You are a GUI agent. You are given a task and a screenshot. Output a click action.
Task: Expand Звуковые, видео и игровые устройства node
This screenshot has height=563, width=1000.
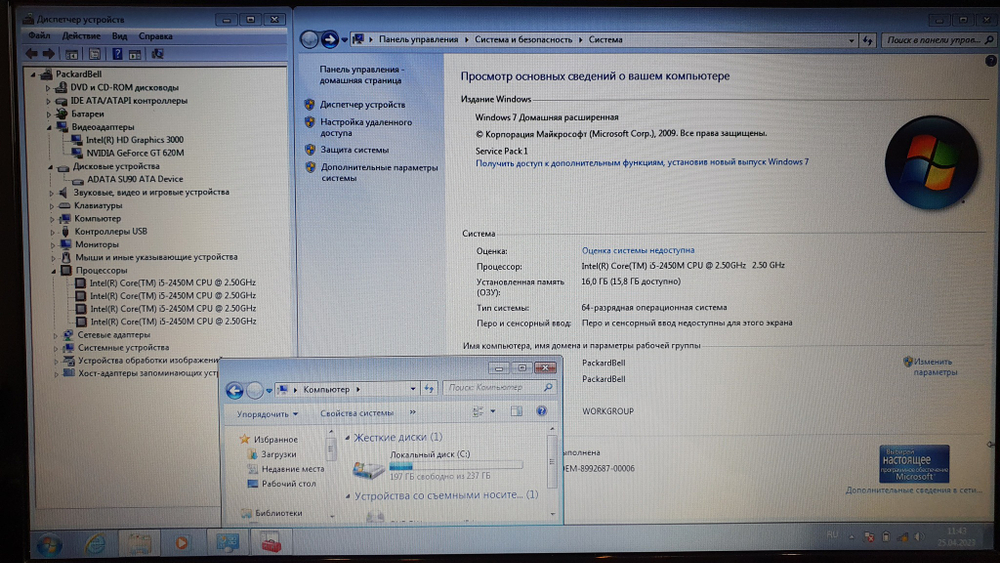coord(51,192)
